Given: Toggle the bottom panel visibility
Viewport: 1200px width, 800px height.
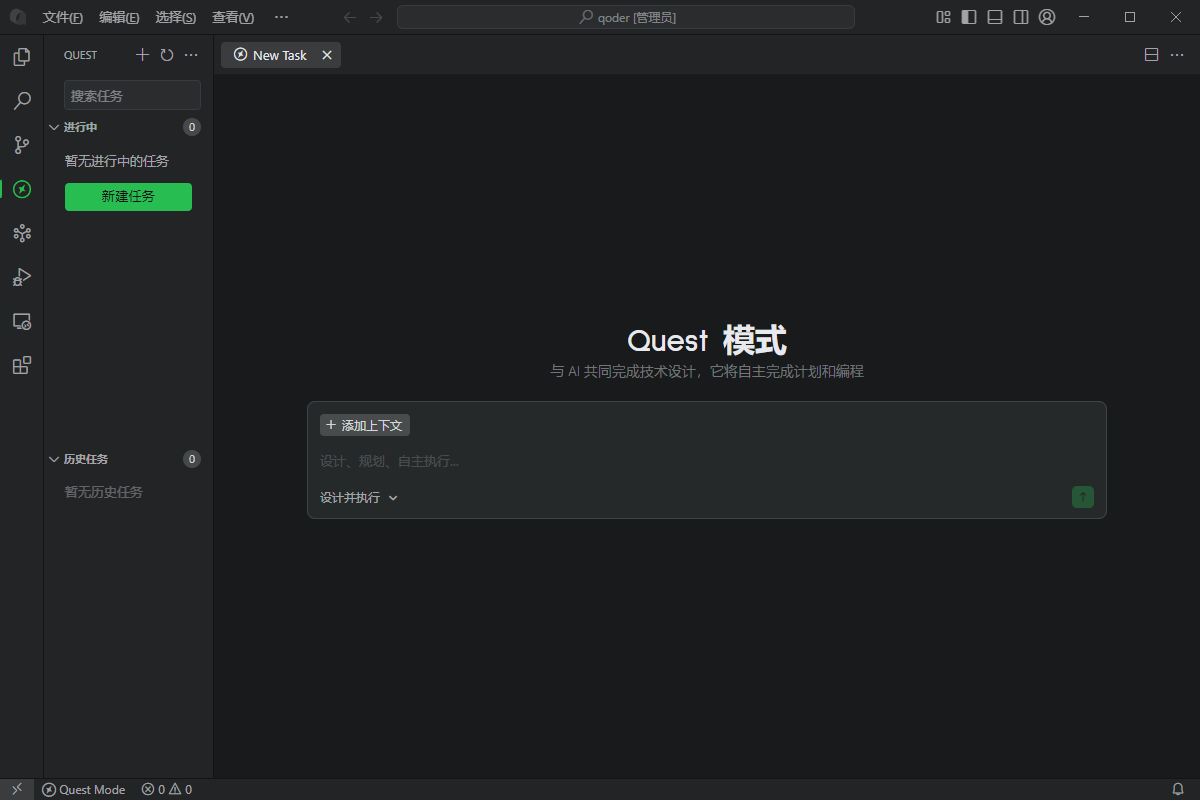Looking at the screenshot, I should pos(995,17).
